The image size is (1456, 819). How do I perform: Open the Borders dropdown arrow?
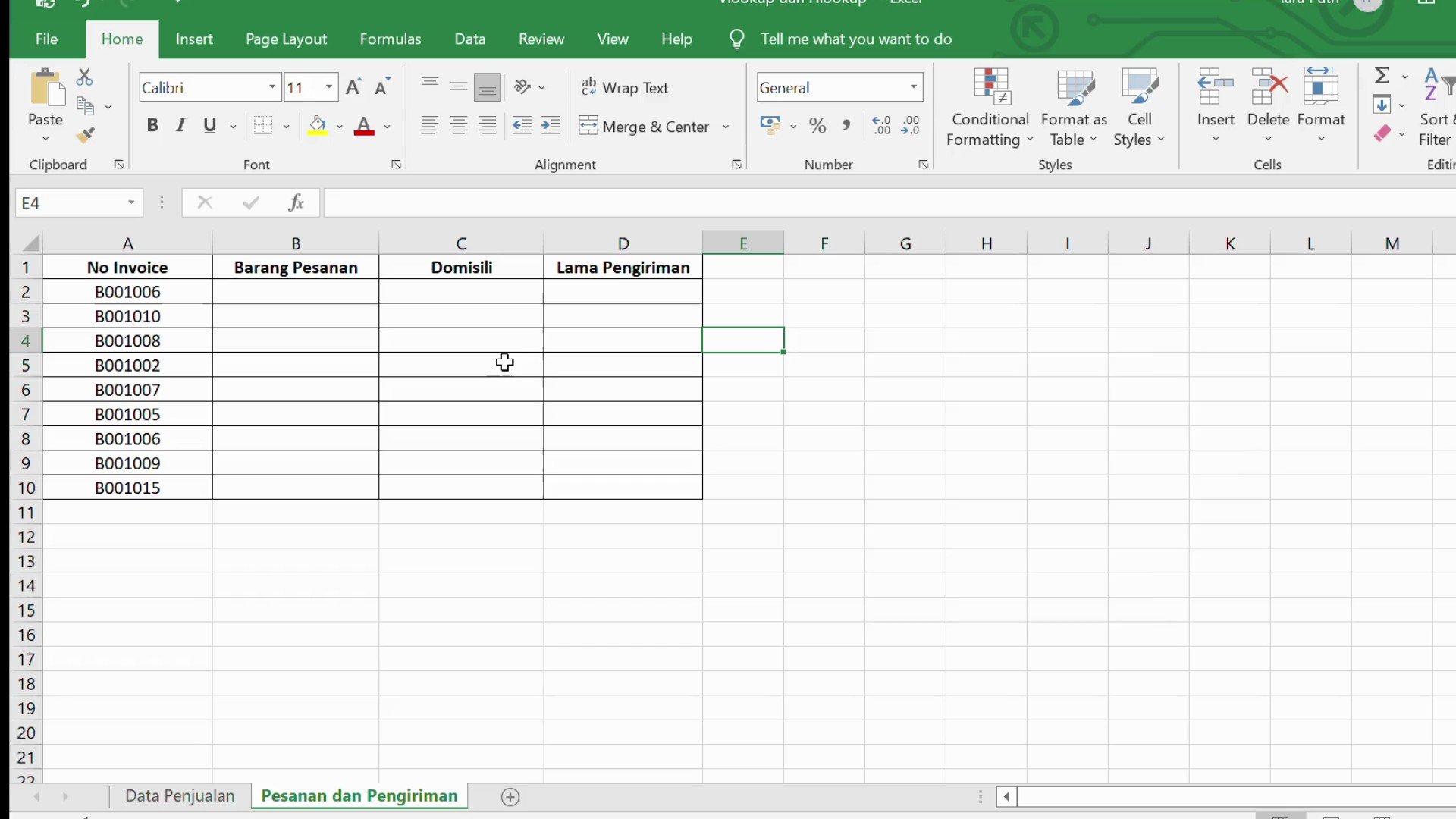286,125
